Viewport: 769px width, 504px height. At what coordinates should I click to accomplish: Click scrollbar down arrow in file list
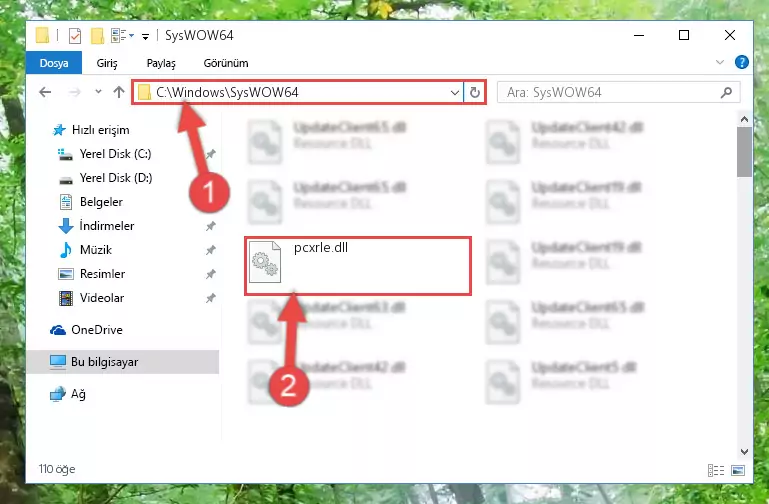coord(744,452)
